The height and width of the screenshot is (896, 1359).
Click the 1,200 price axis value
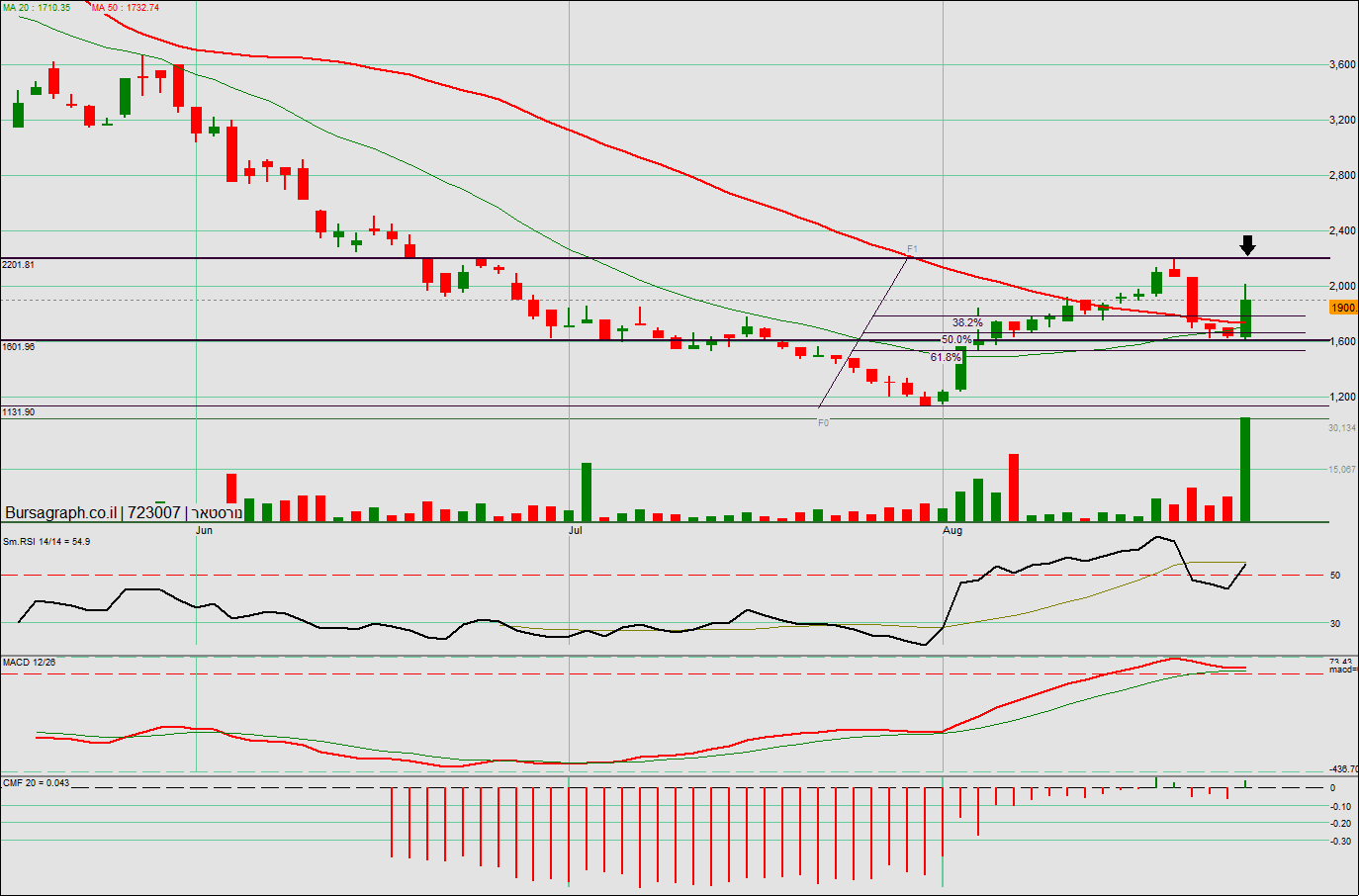(1343, 397)
